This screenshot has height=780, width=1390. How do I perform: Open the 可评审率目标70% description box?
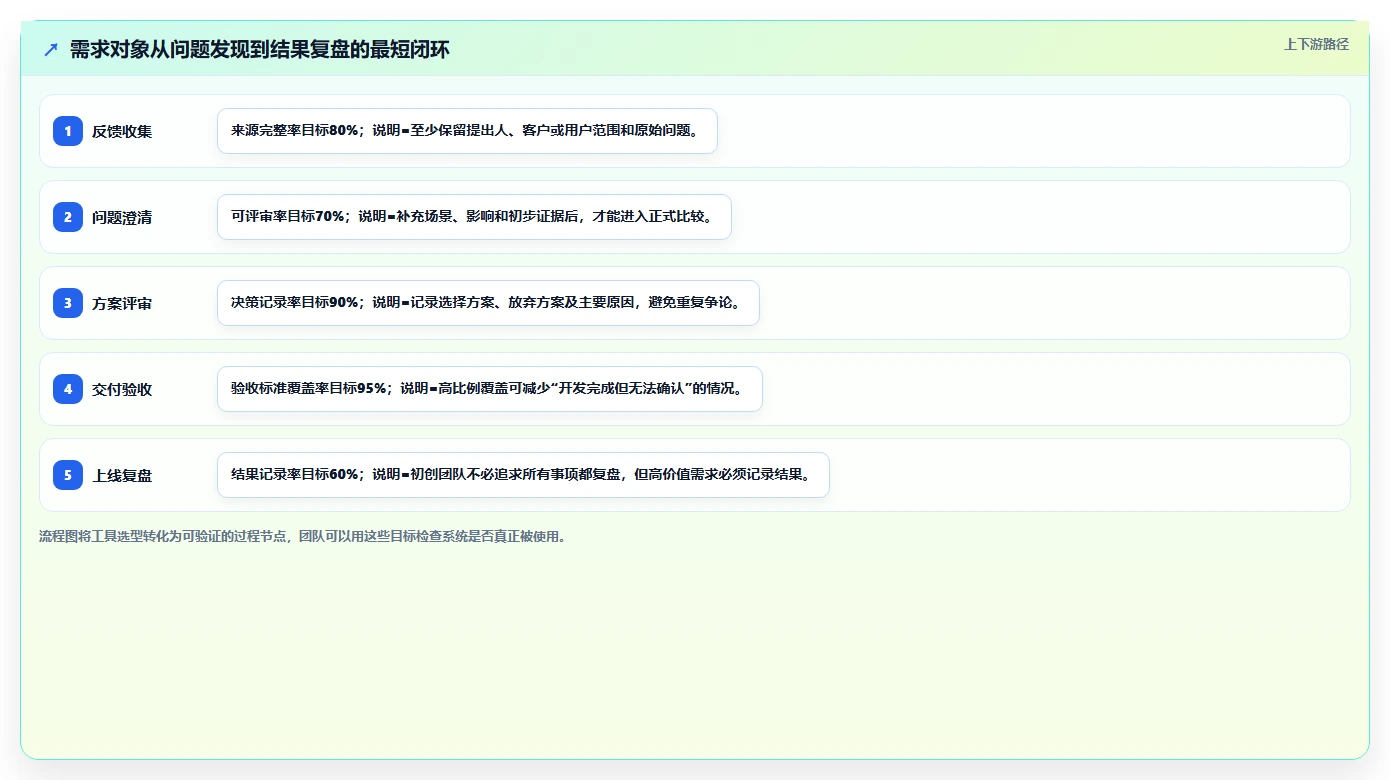click(474, 217)
